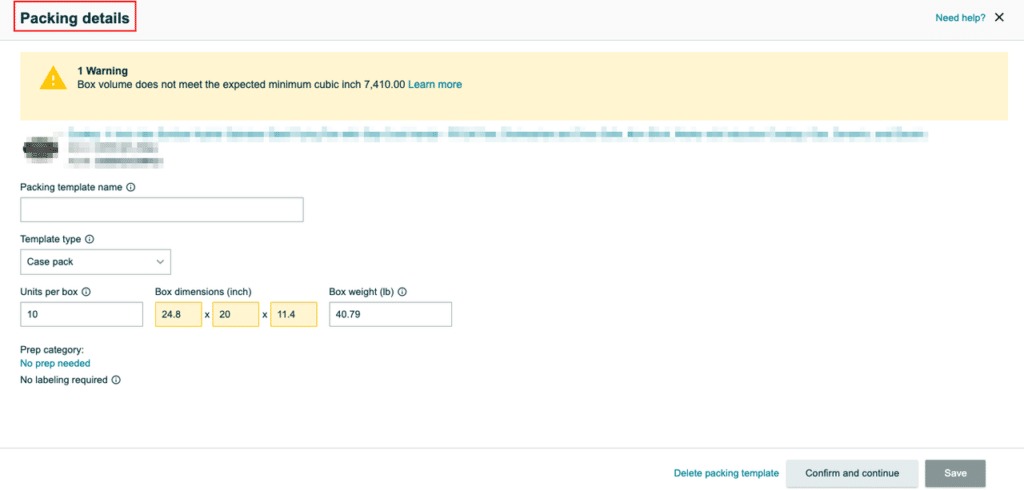The width and height of the screenshot is (1024, 490).
Task: Expand the 'Case pack' template type dropdown
Action: [95, 262]
